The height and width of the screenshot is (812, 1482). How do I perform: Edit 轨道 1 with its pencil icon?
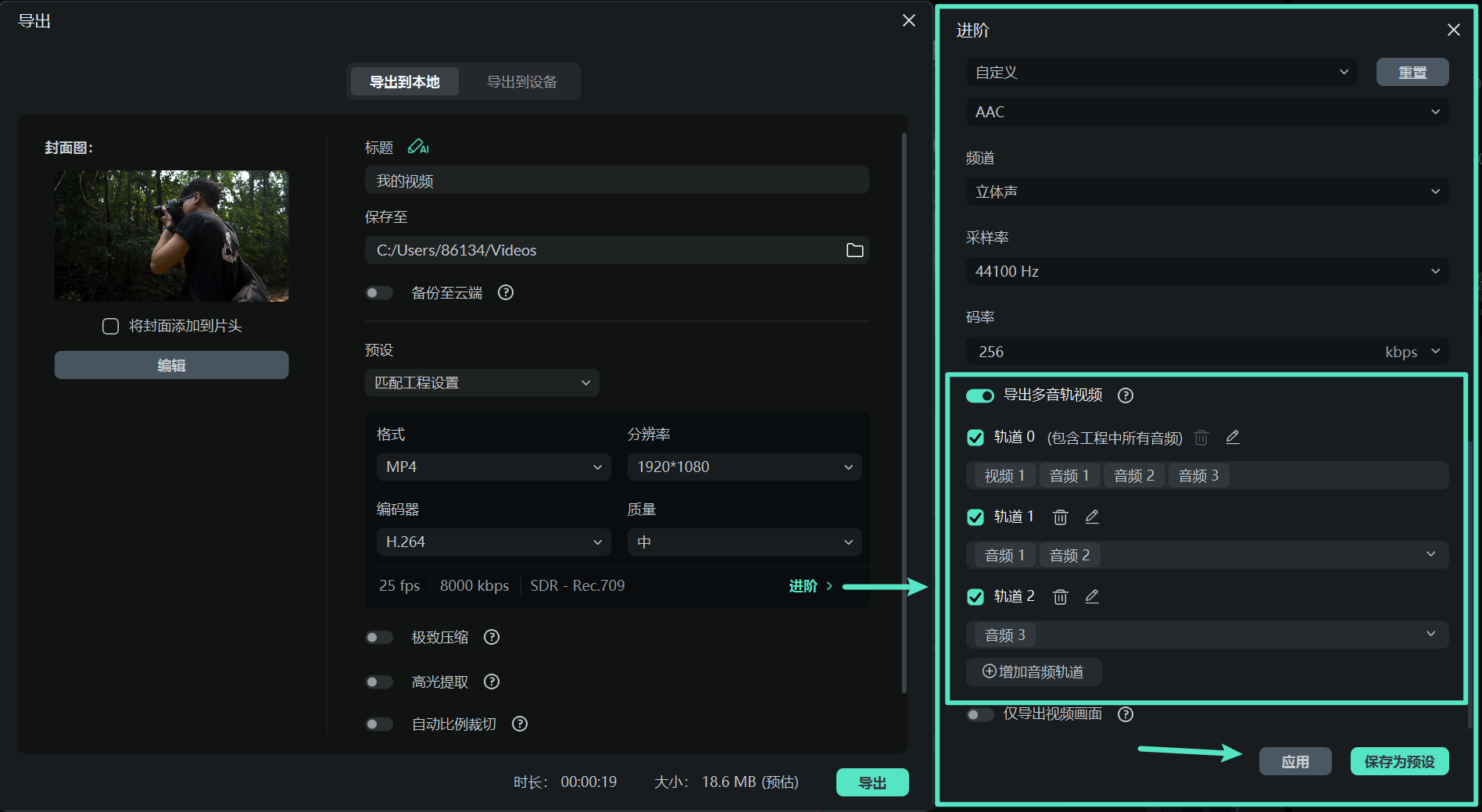pyautogui.click(x=1092, y=517)
